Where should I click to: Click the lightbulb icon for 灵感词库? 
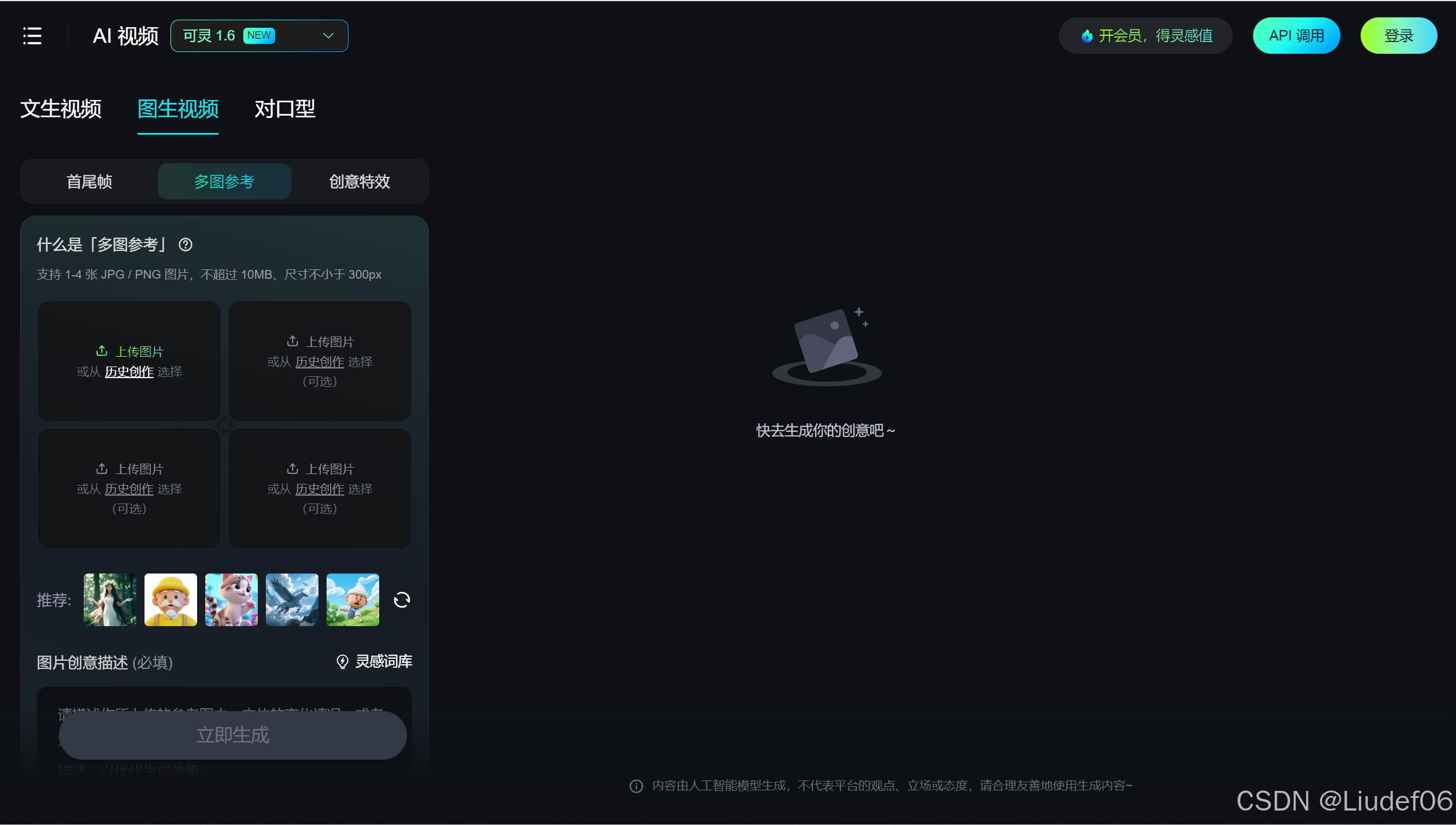[x=342, y=661]
